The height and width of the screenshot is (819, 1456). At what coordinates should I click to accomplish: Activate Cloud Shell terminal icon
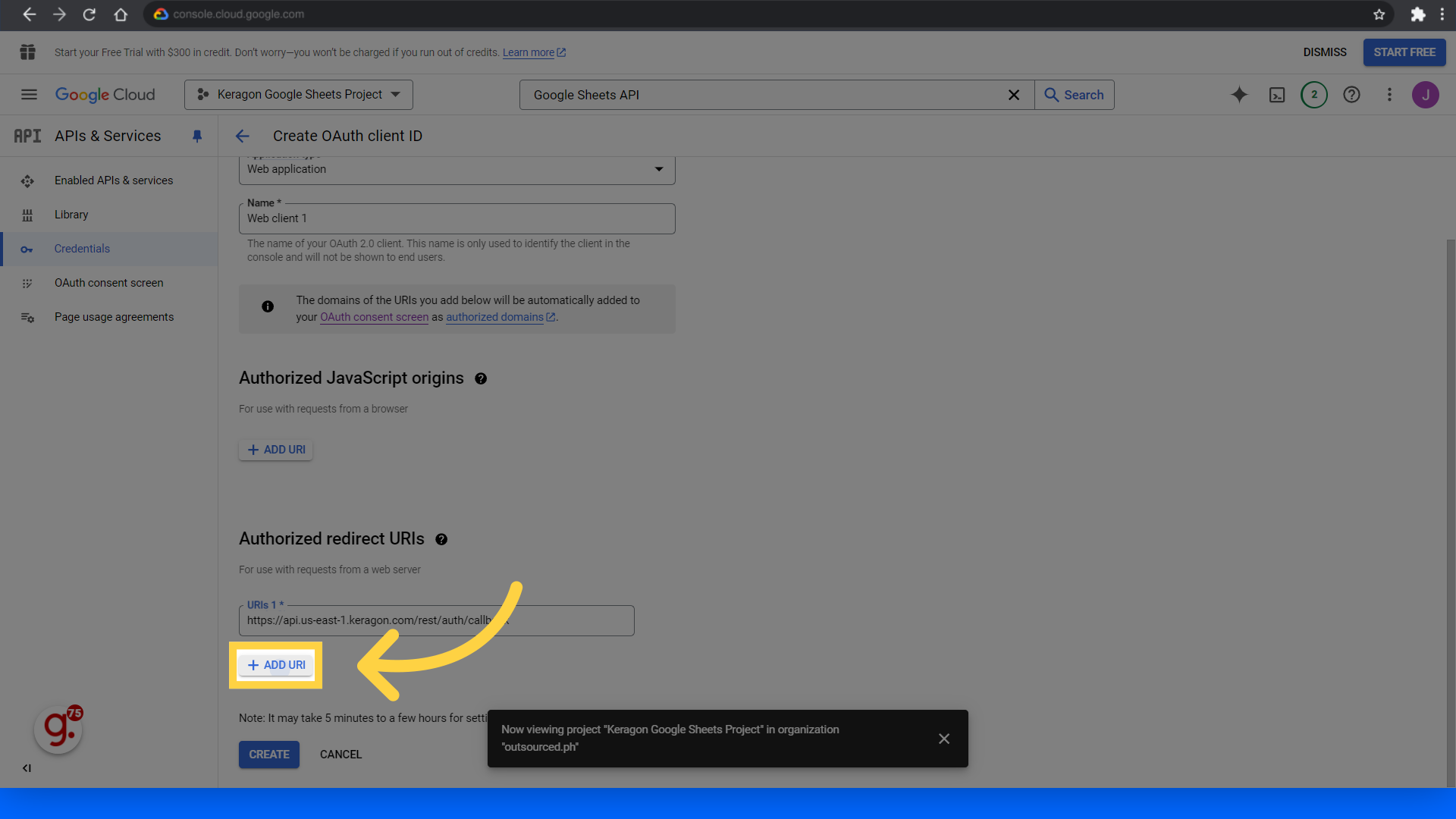click(x=1277, y=95)
